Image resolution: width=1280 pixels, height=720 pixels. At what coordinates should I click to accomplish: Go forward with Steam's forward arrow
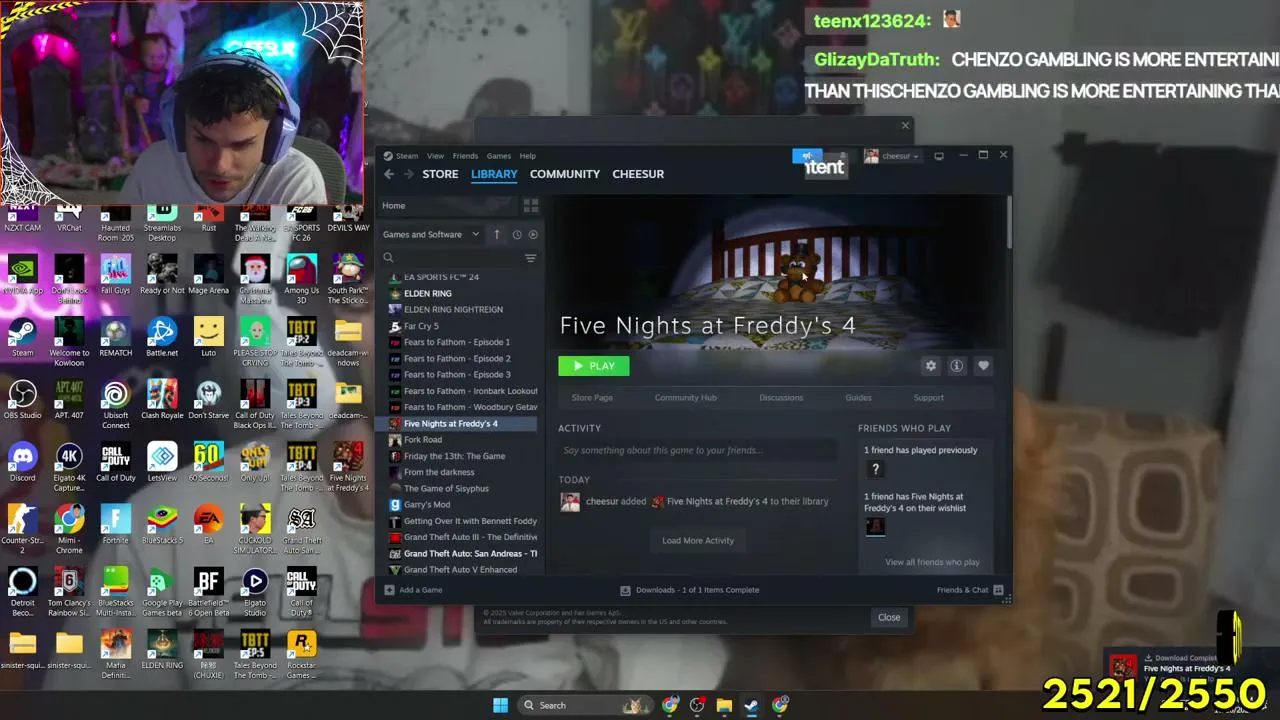(408, 174)
